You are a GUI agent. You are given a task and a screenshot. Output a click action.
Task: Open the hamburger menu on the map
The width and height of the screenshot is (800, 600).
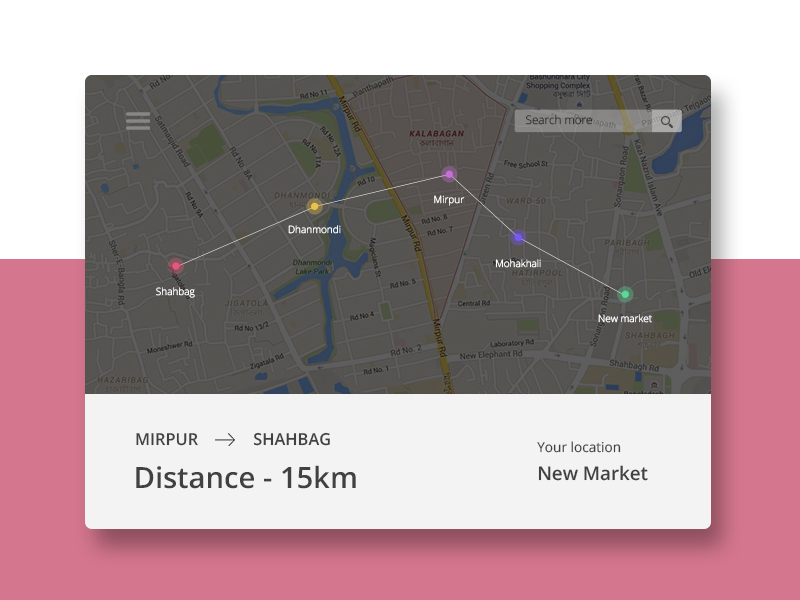pos(138,121)
